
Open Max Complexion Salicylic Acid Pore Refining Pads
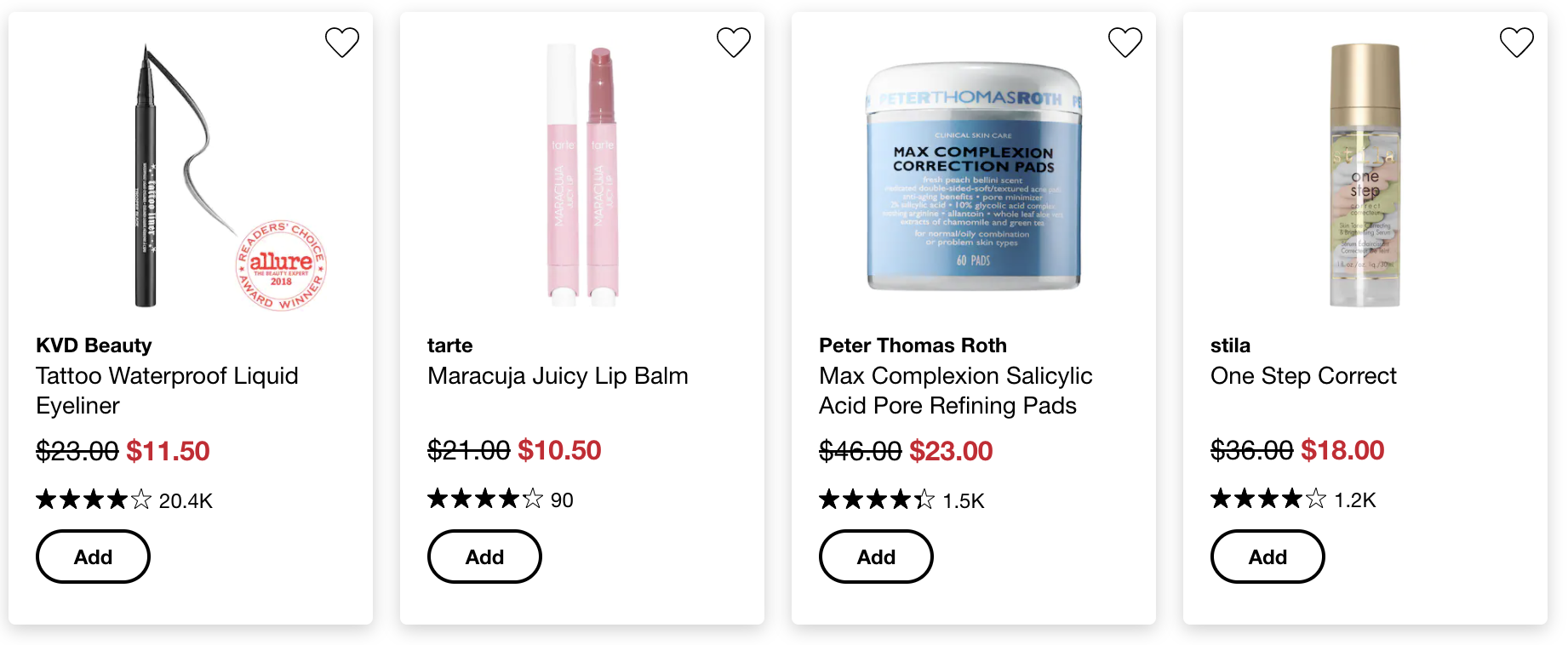point(955,391)
